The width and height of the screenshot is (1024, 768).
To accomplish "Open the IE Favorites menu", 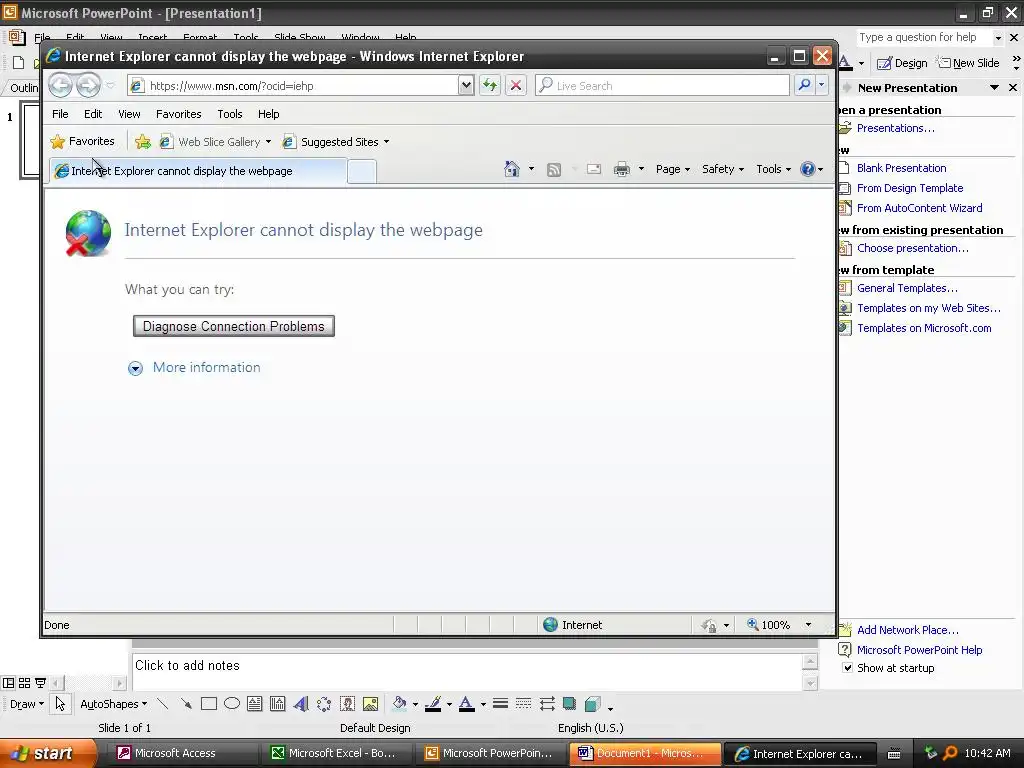I will coord(178,114).
